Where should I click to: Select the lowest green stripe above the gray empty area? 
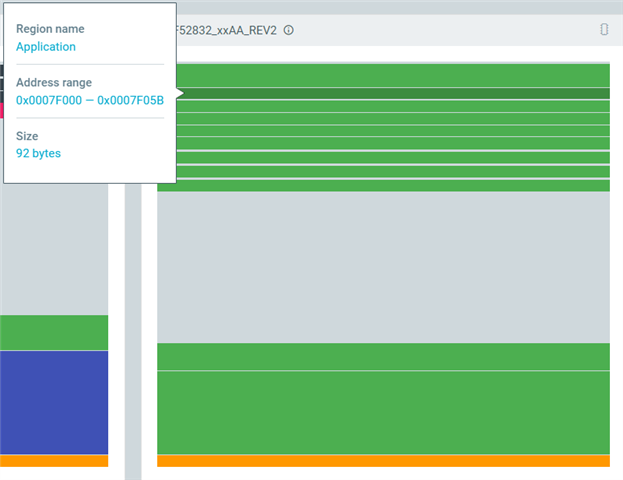click(x=383, y=186)
